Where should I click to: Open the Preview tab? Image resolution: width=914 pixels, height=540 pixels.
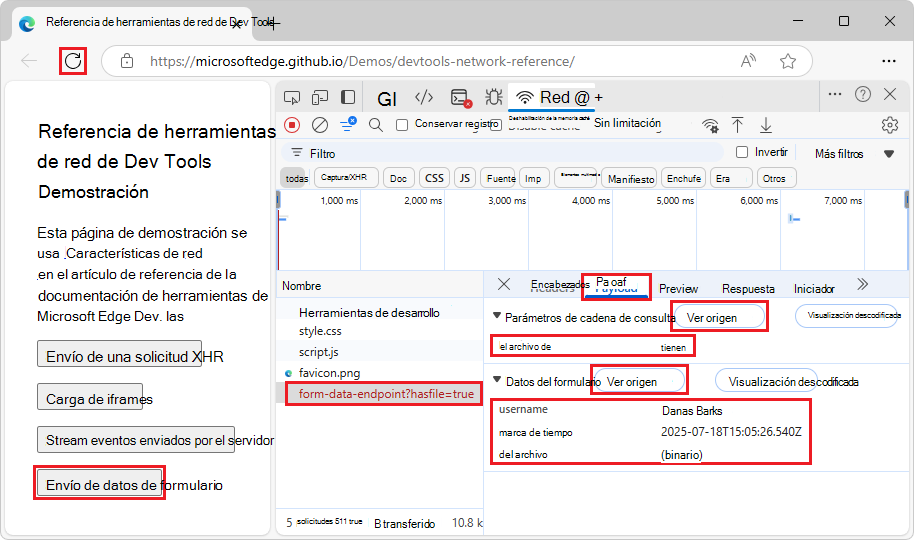679,289
